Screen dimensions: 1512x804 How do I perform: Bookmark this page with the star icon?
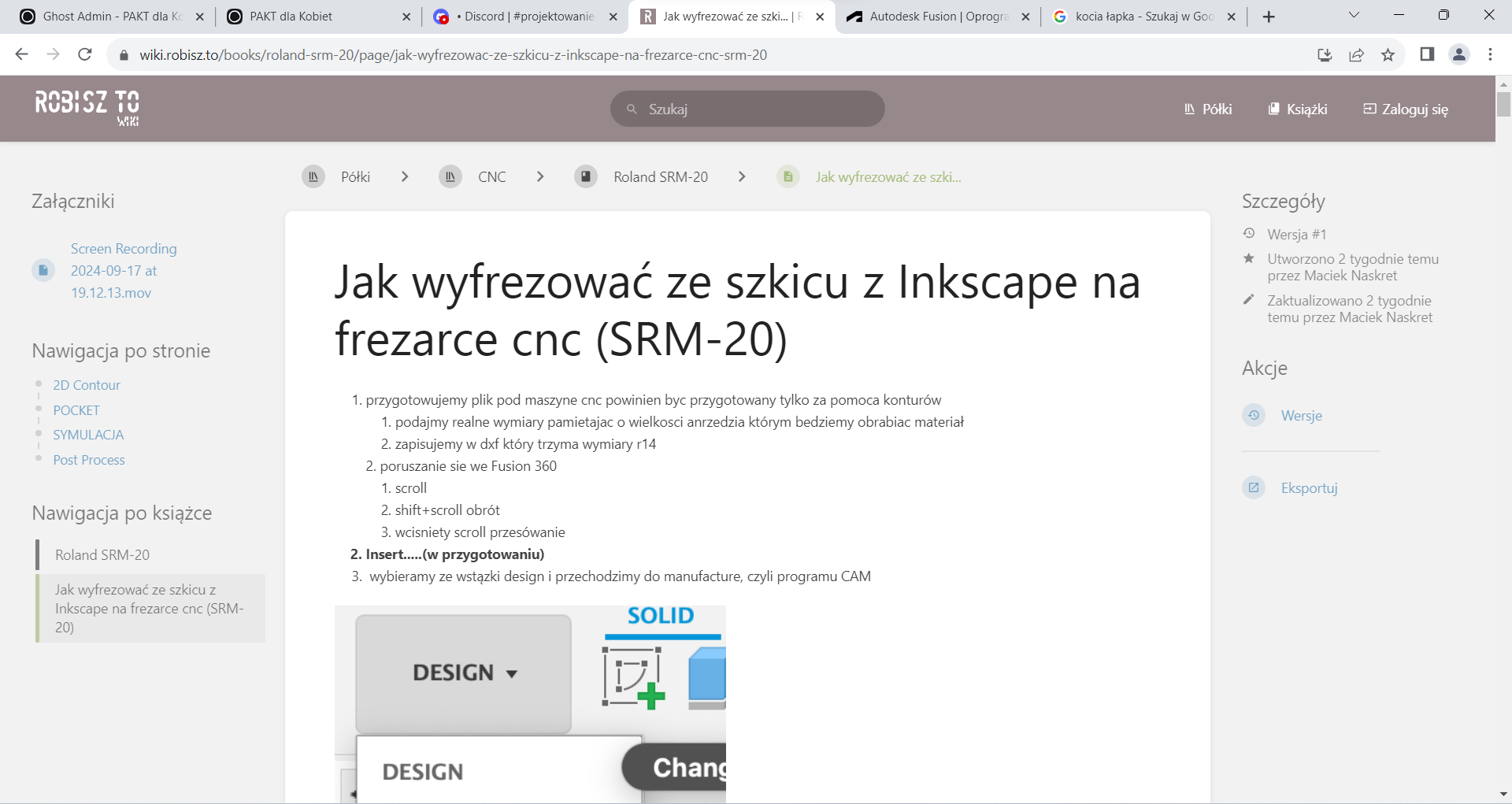click(1388, 54)
